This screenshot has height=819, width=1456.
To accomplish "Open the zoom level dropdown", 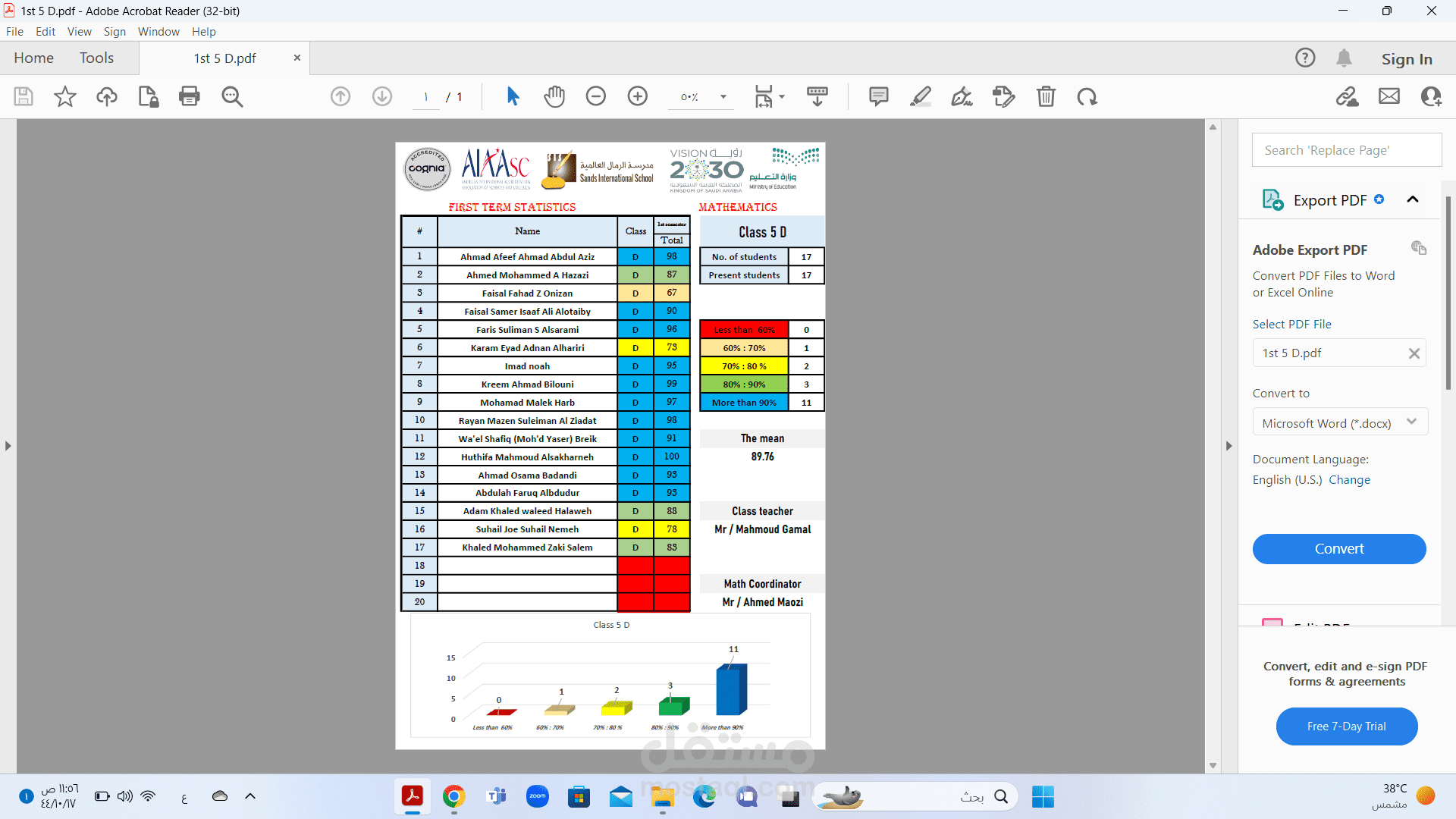I will click(723, 96).
